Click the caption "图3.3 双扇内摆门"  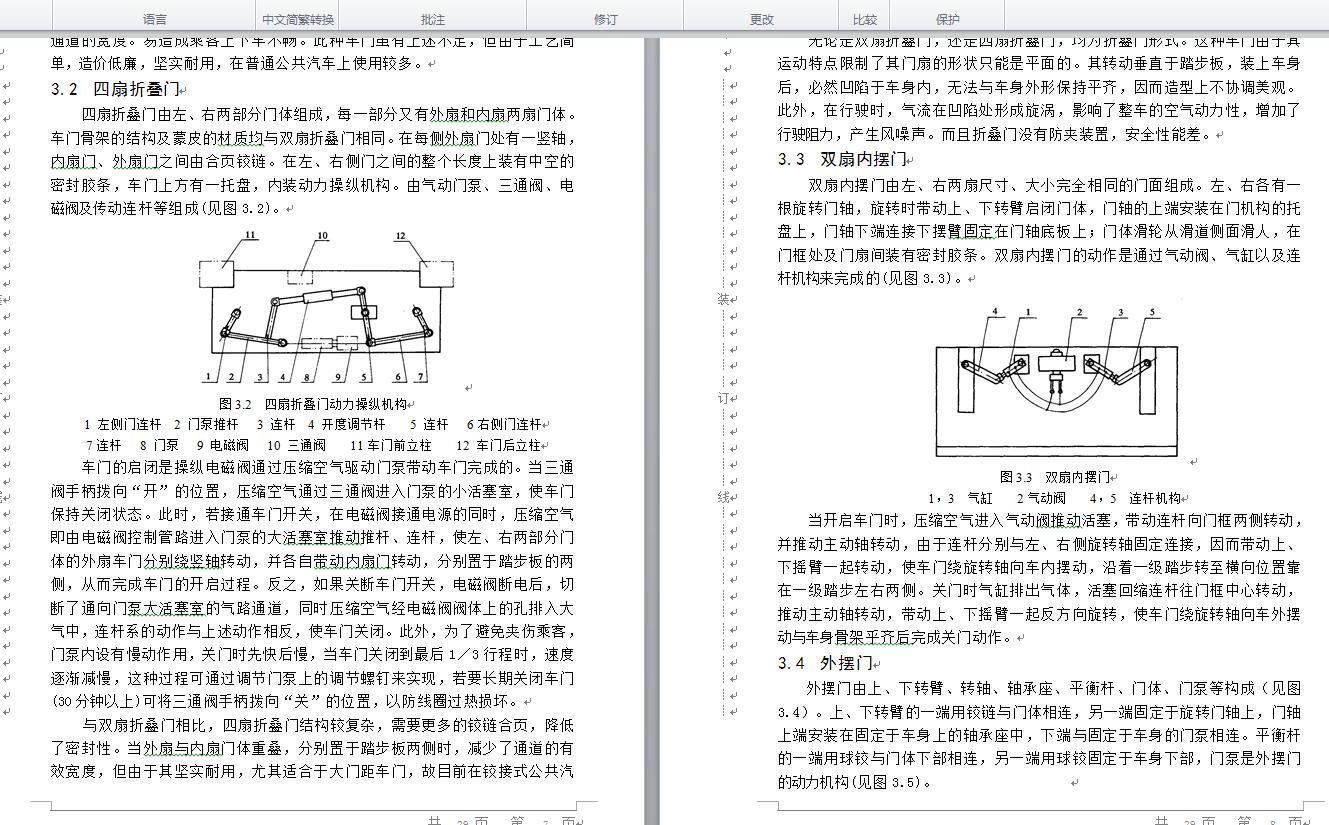(x=1055, y=477)
